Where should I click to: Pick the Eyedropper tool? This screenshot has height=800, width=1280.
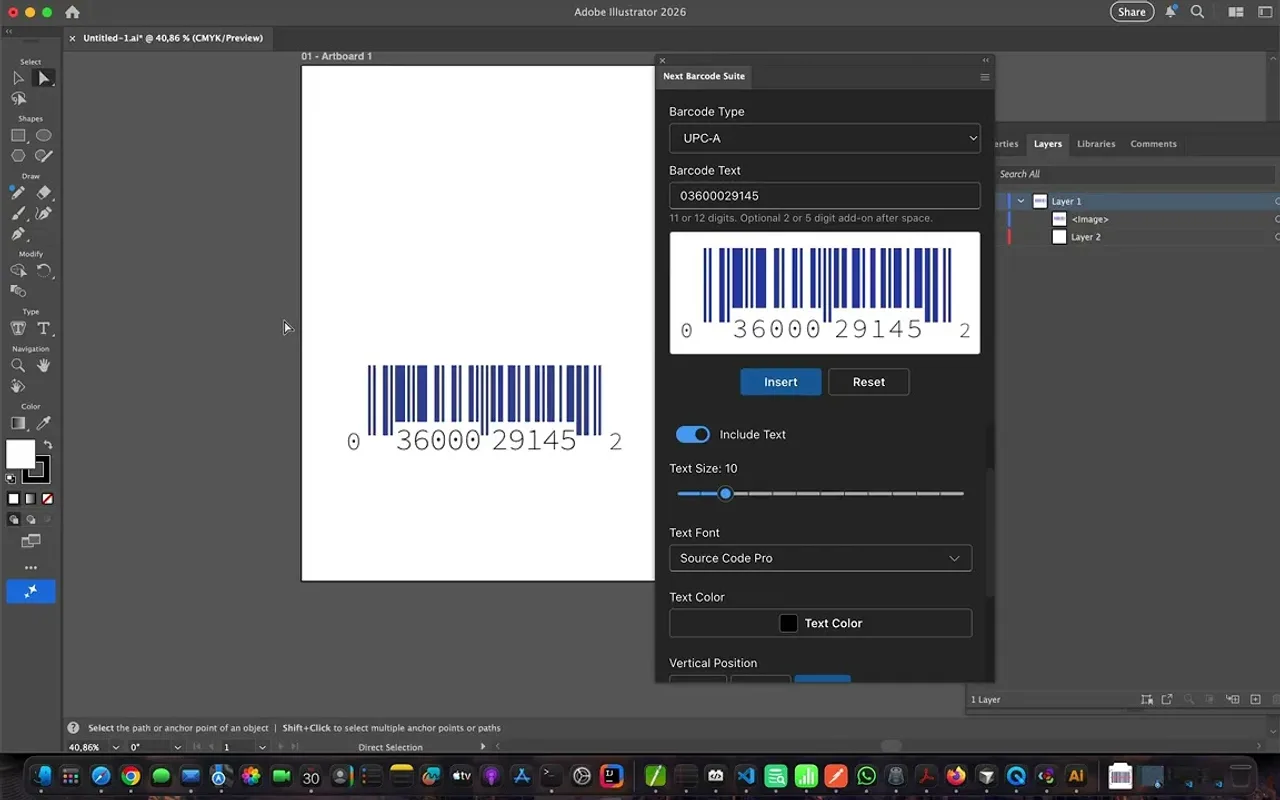click(44, 423)
